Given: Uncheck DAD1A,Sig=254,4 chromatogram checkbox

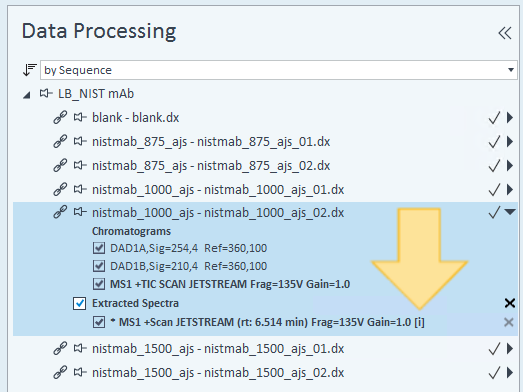Looking at the screenshot, I should point(99,248).
